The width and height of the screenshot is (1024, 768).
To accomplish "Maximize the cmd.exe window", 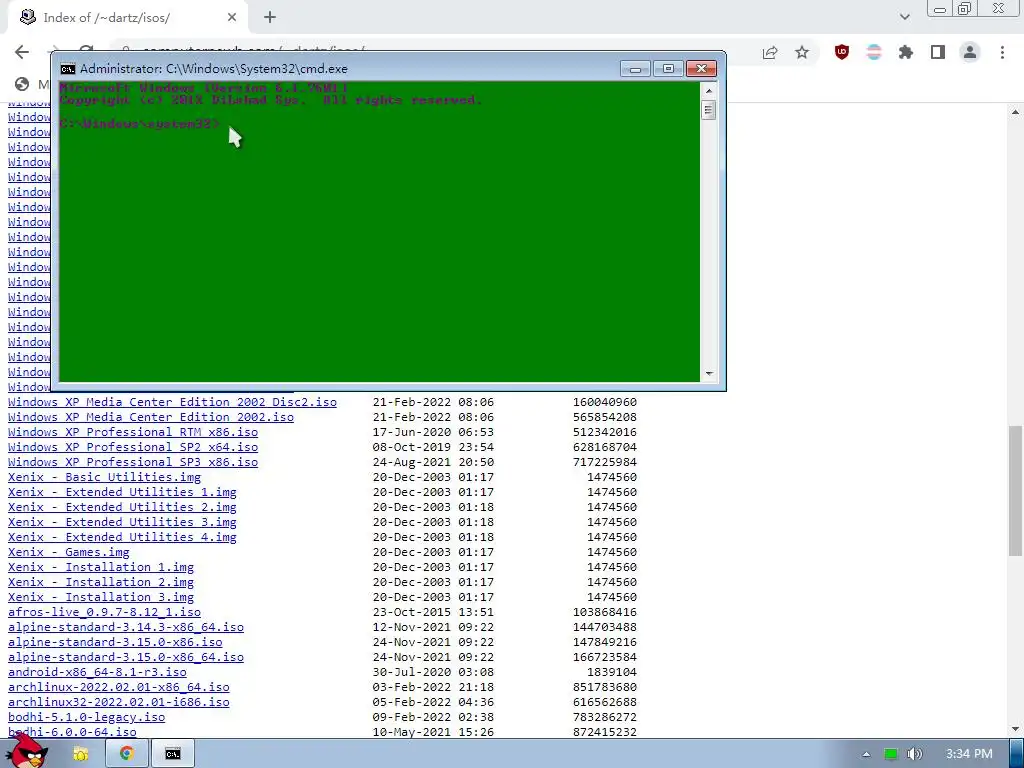I will [668, 69].
